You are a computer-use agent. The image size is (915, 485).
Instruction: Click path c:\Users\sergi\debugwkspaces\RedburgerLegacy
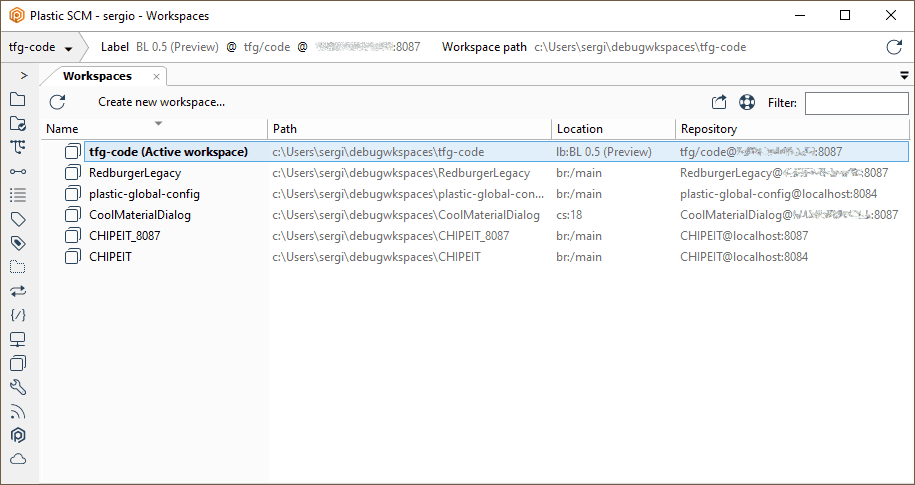[x=401, y=173]
